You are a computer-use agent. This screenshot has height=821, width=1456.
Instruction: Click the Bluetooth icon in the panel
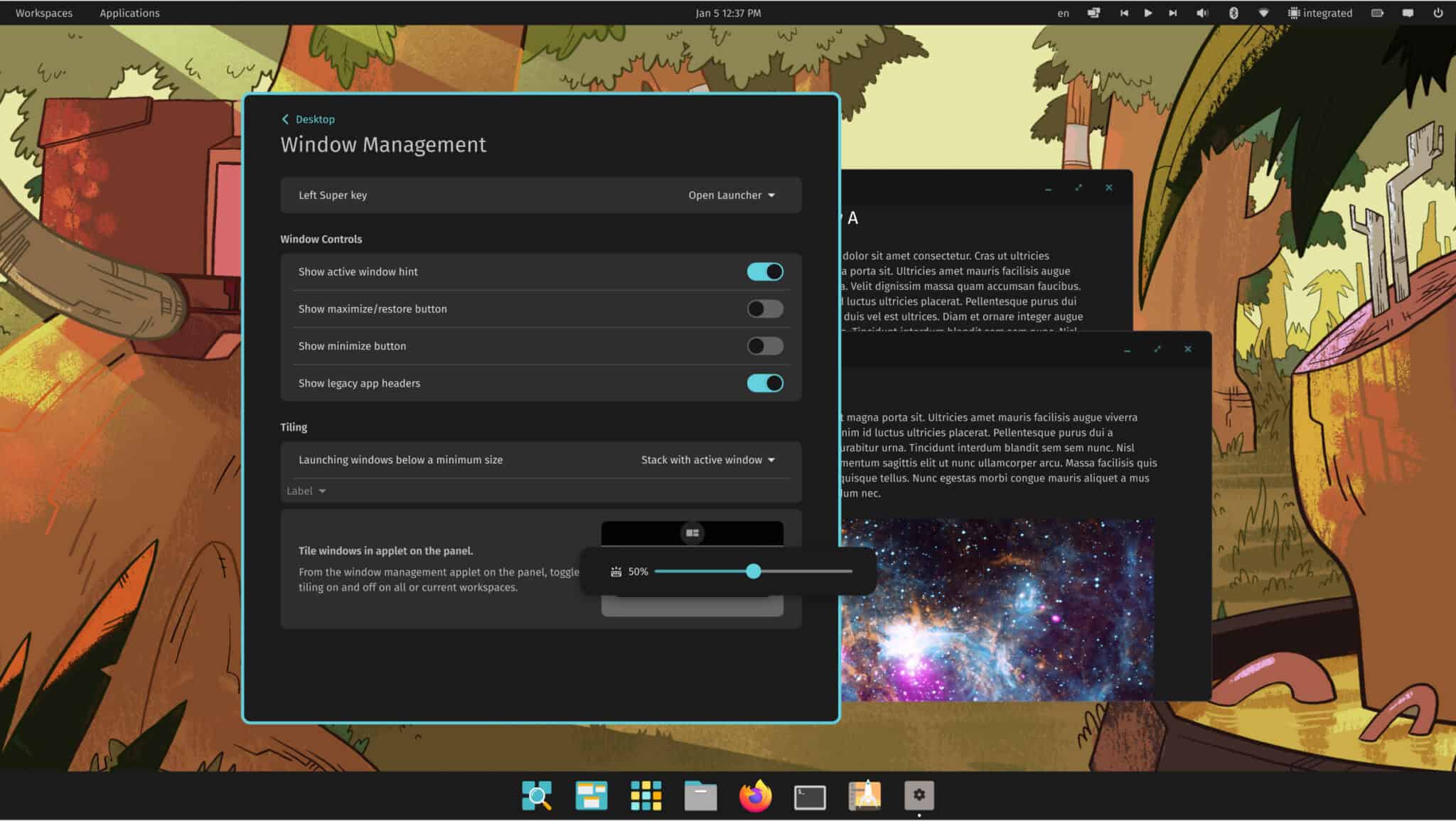click(x=1234, y=12)
